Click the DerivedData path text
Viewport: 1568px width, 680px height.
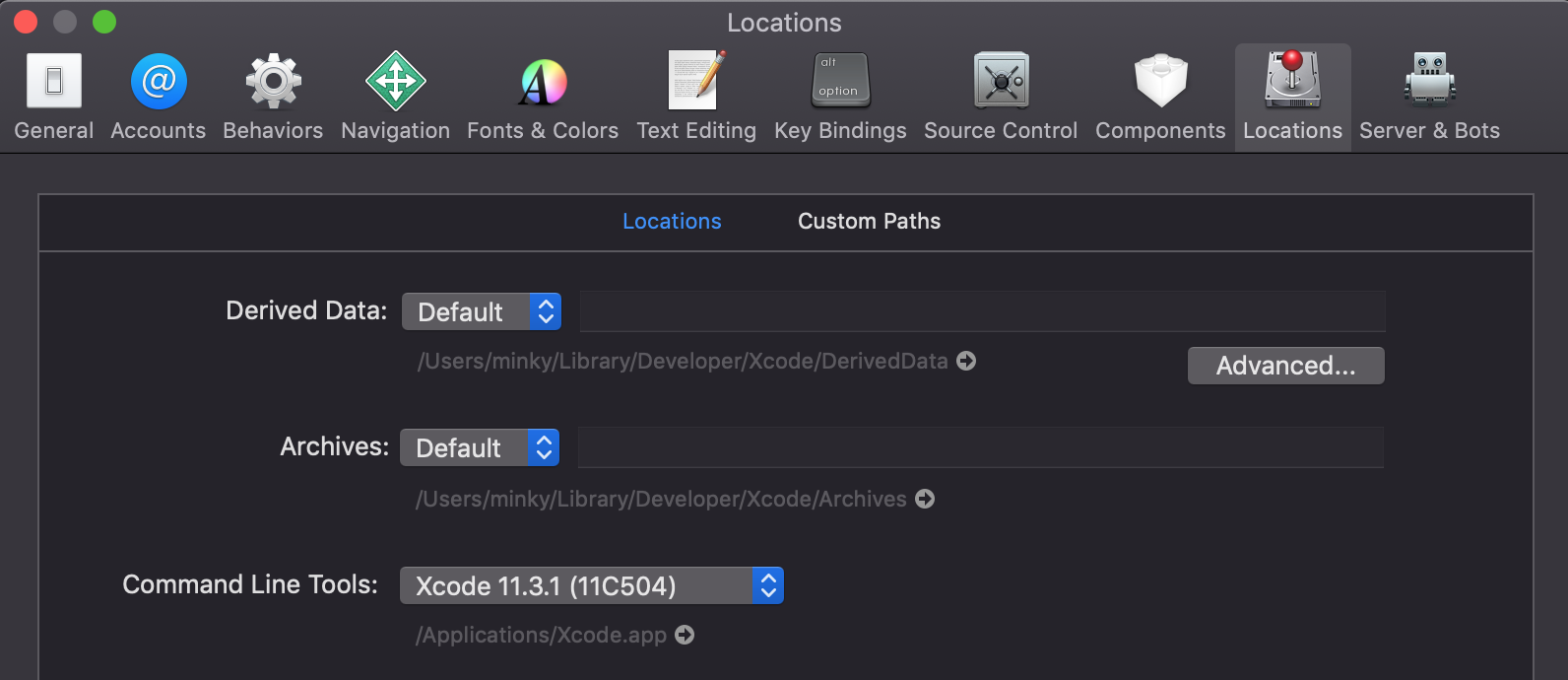pos(683,362)
